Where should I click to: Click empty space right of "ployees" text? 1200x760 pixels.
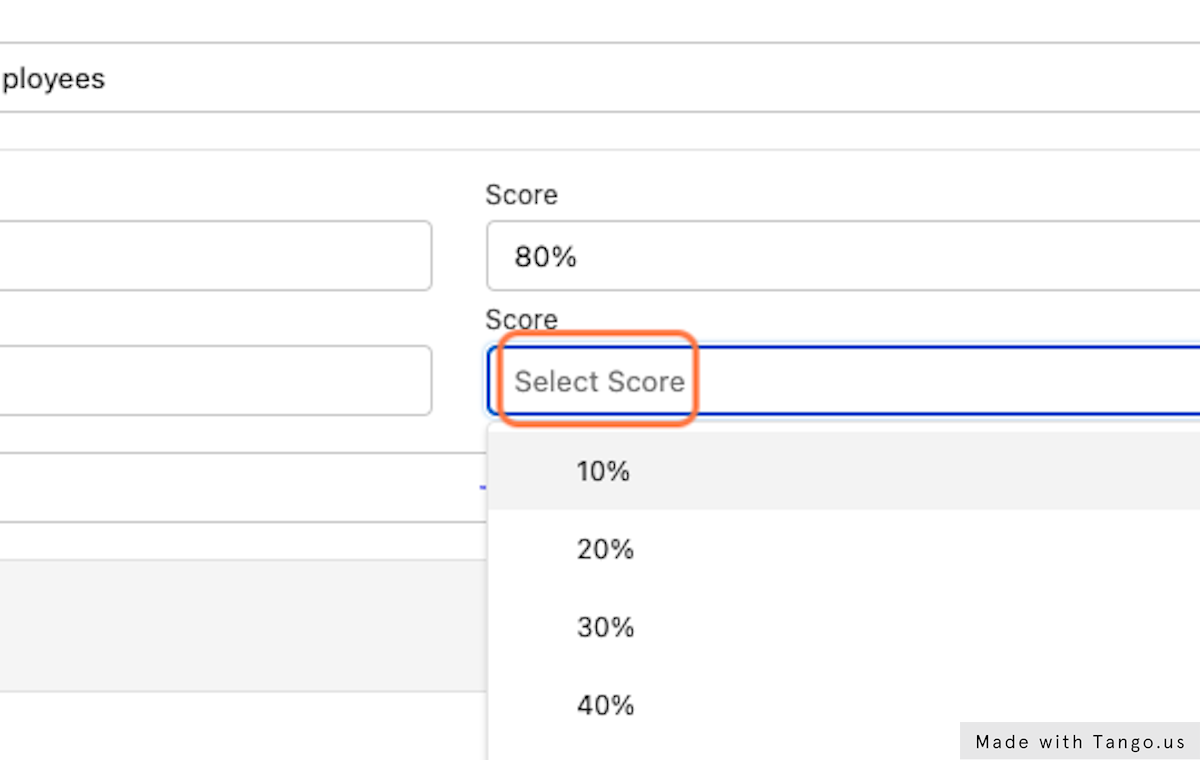coord(650,78)
